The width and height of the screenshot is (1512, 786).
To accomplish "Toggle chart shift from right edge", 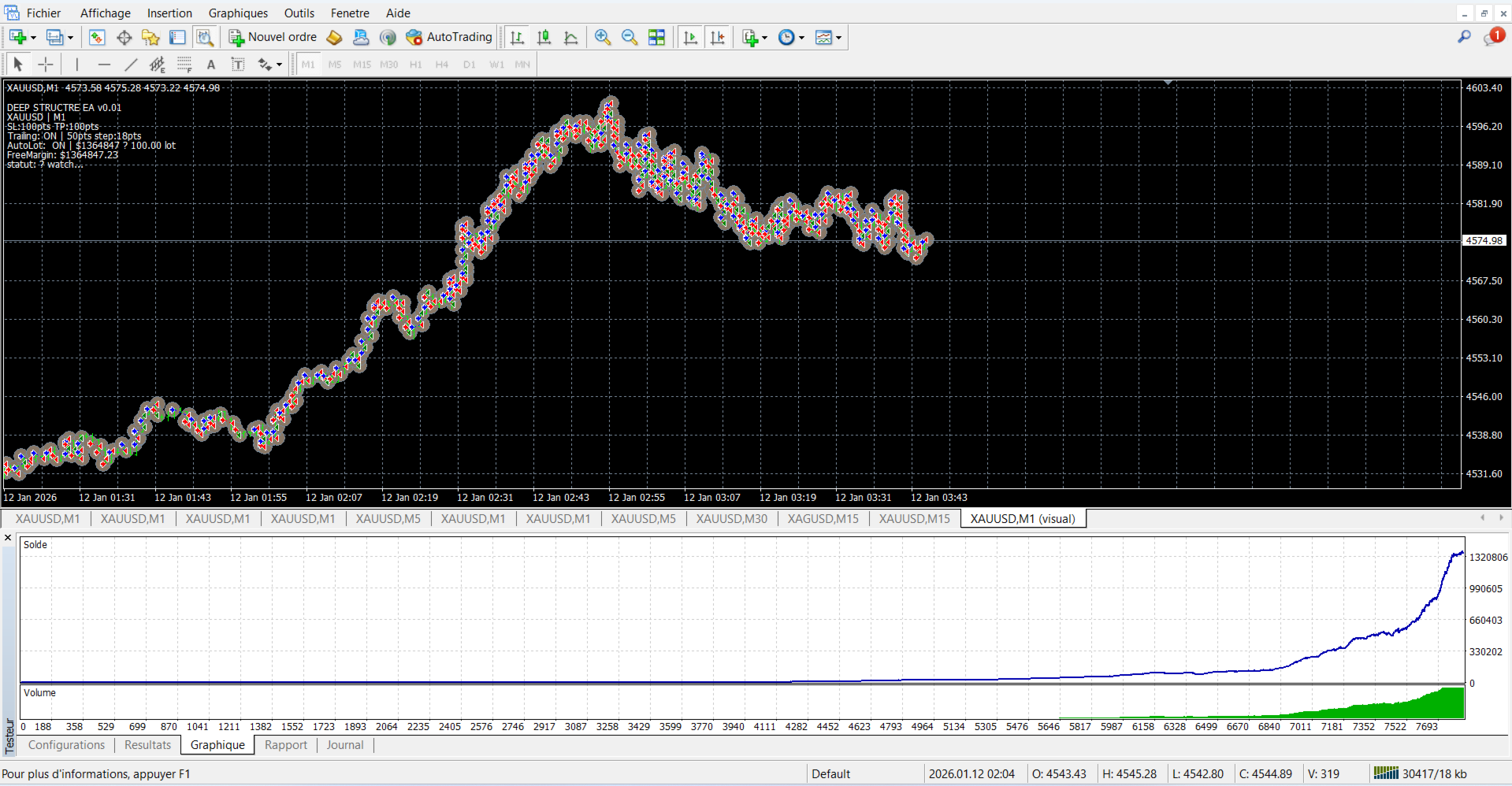I will pyautogui.click(x=717, y=37).
